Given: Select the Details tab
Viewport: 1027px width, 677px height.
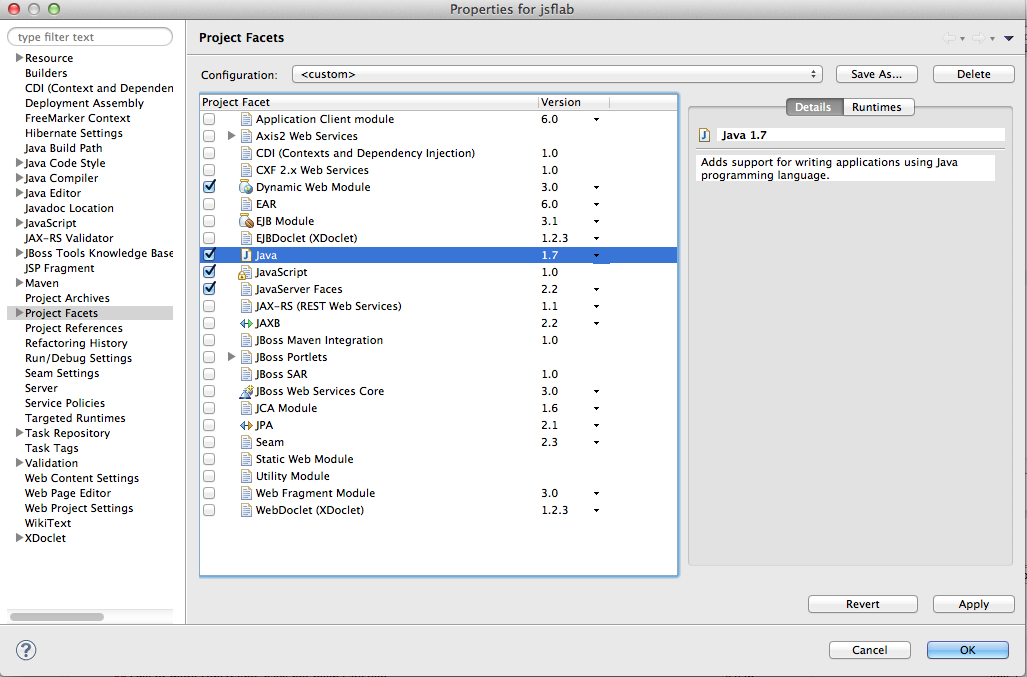Looking at the screenshot, I should pos(813,107).
